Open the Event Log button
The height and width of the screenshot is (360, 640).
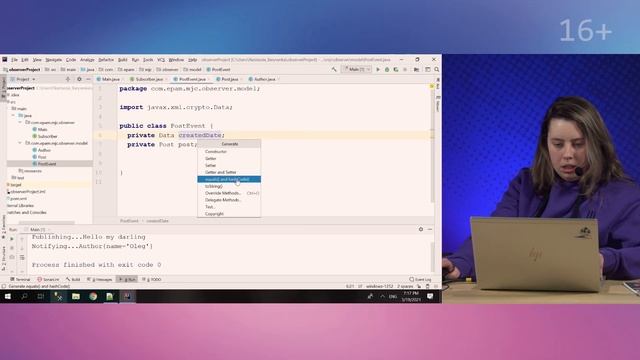(420, 280)
